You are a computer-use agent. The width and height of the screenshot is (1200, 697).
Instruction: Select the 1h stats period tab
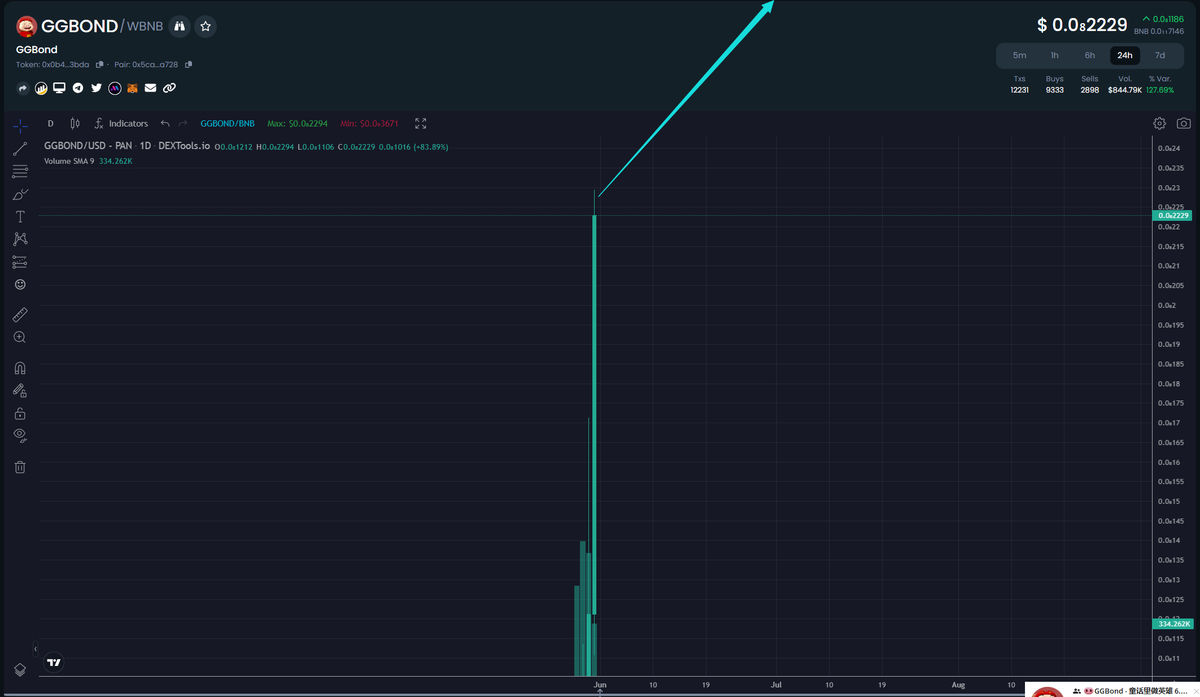pyautogui.click(x=1054, y=56)
